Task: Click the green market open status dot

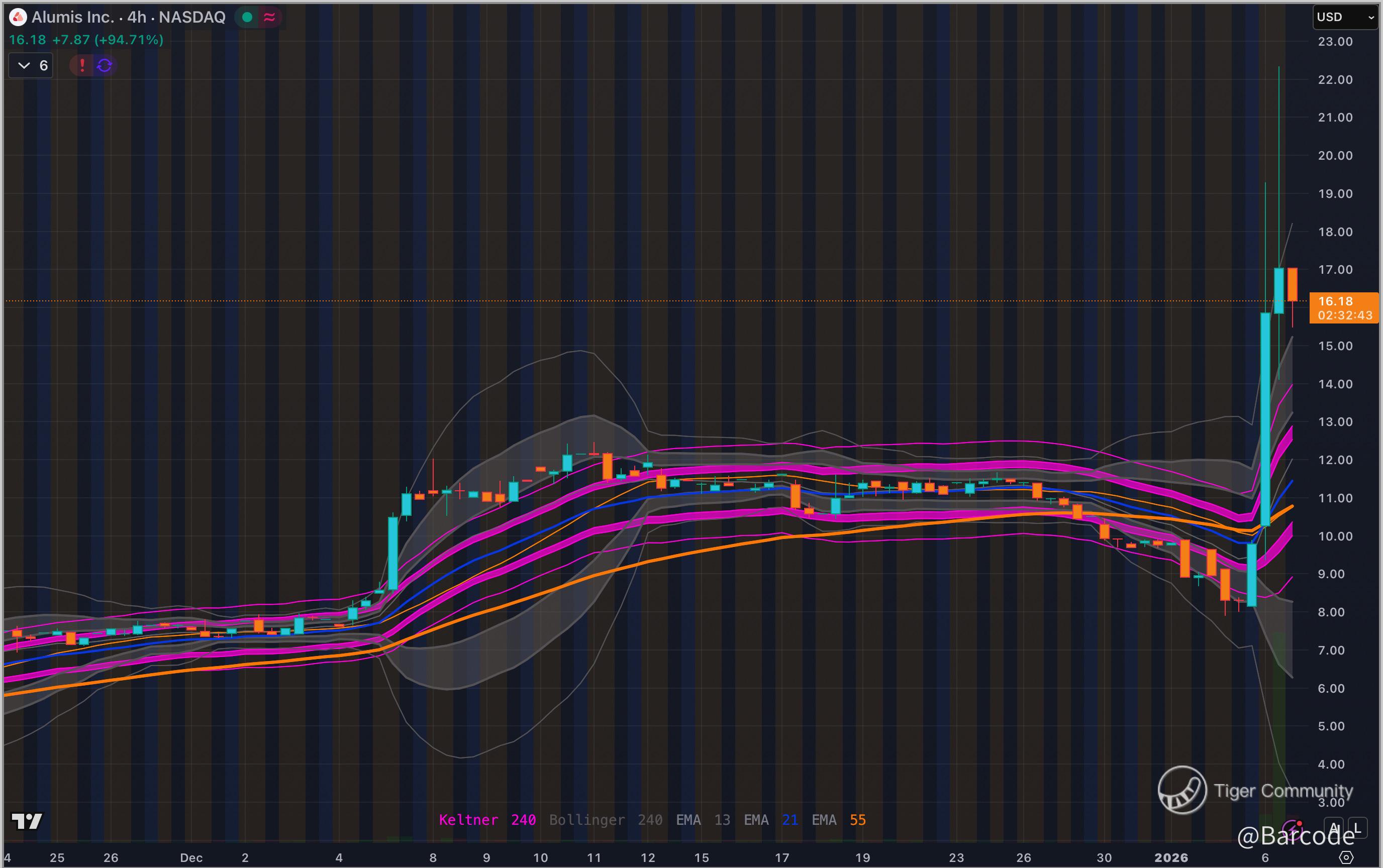Action: coord(248,17)
